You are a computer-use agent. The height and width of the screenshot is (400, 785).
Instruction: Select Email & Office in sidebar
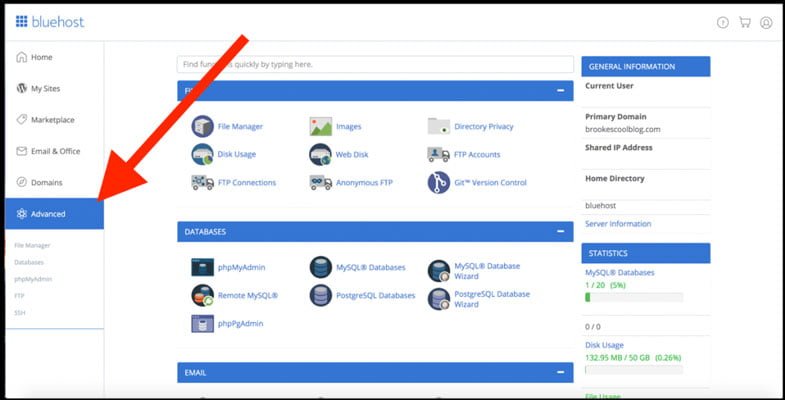(x=54, y=151)
